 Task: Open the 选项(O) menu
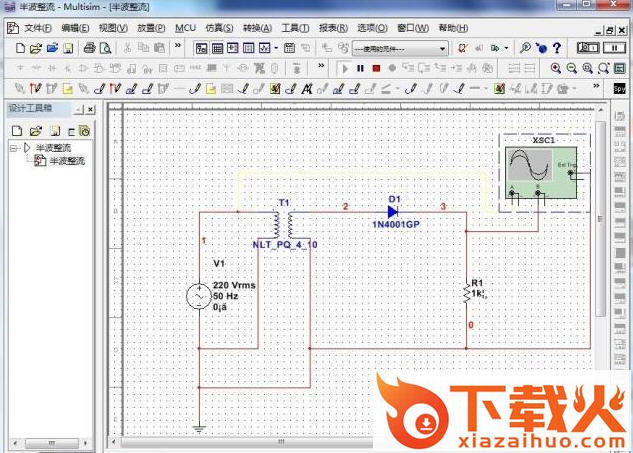[x=372, y=28]
